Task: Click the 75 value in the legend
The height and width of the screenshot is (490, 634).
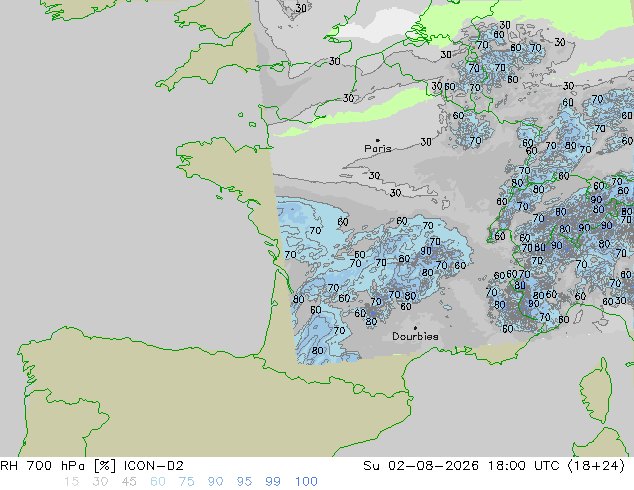Action: (186, 482)
